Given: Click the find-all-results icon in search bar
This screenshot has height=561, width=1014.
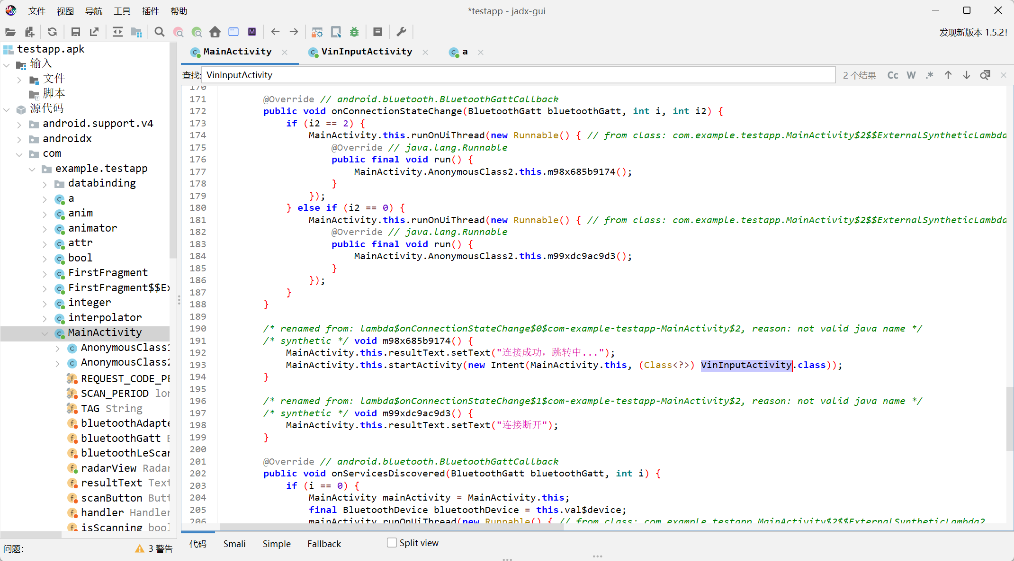Looking at the screenshot, I should tap(985, 75).
